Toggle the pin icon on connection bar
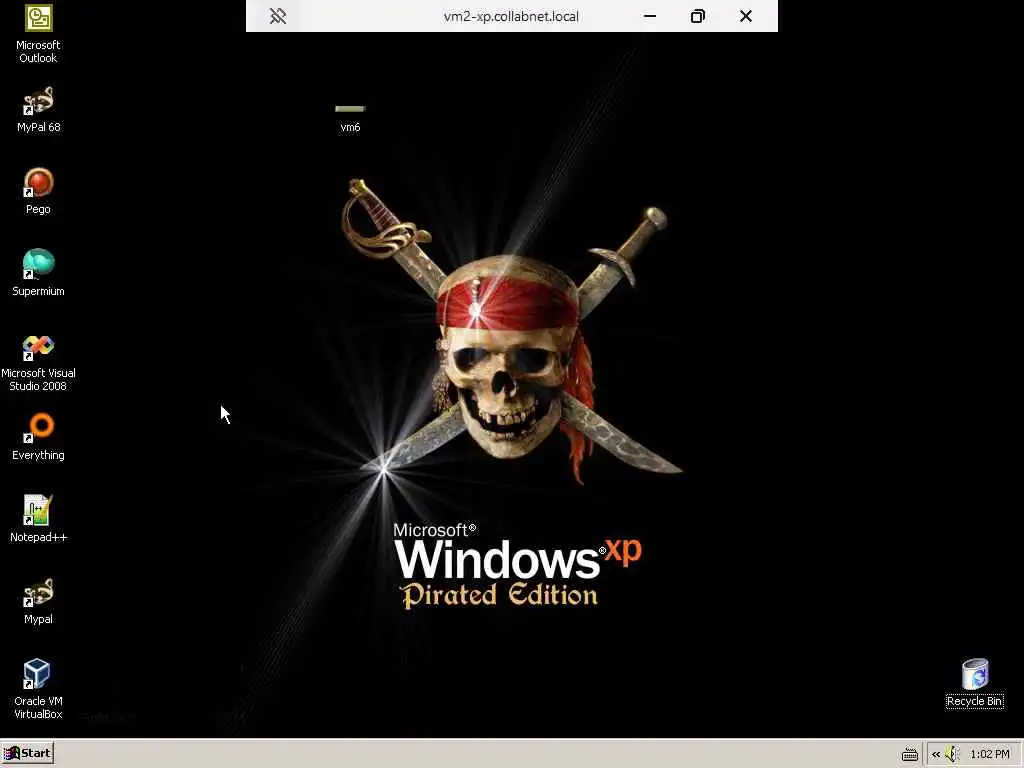Viewport: 1024px width, 768px height. click(x=278, y=16)
